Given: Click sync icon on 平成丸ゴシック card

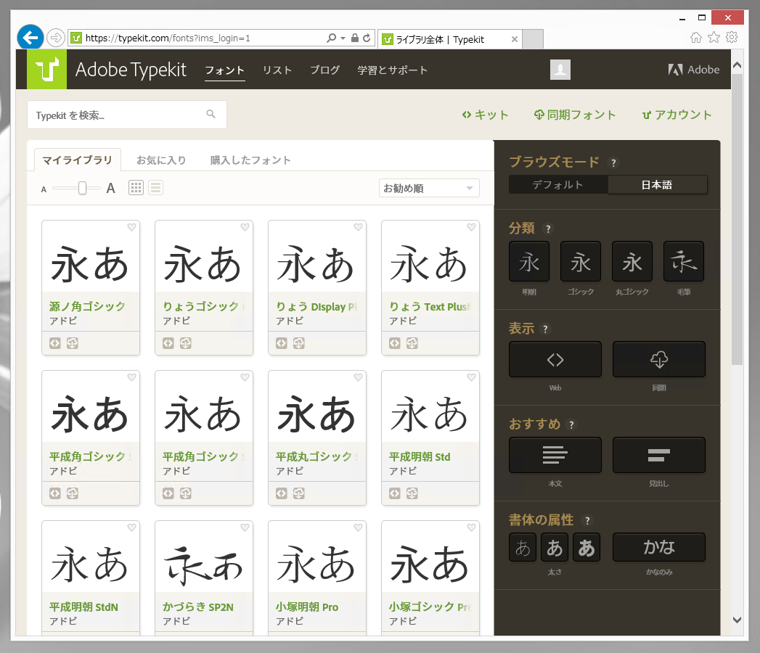Looking at the screenshot, I should [x=299, y=494].
